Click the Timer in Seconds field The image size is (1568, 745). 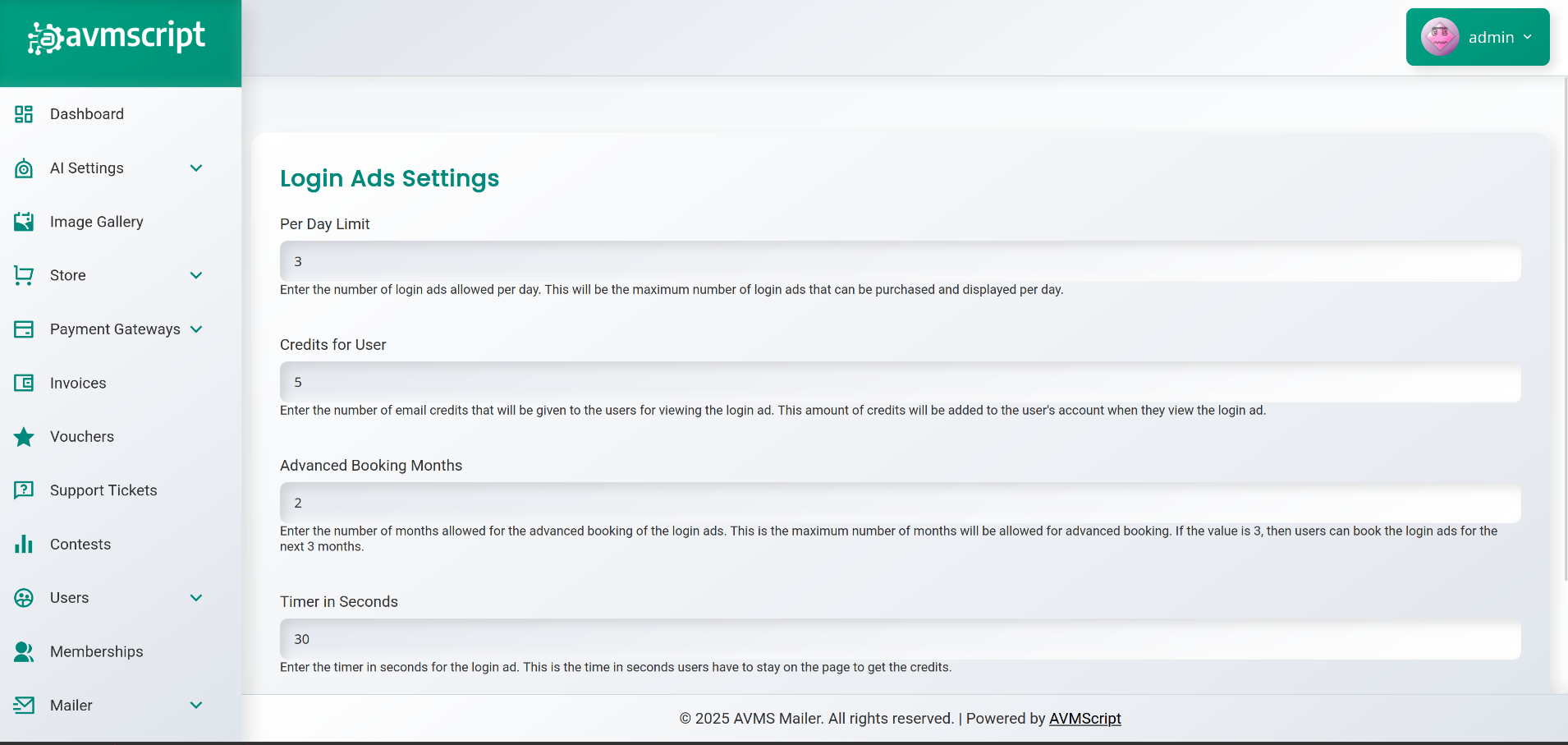[x=900, y=640]
